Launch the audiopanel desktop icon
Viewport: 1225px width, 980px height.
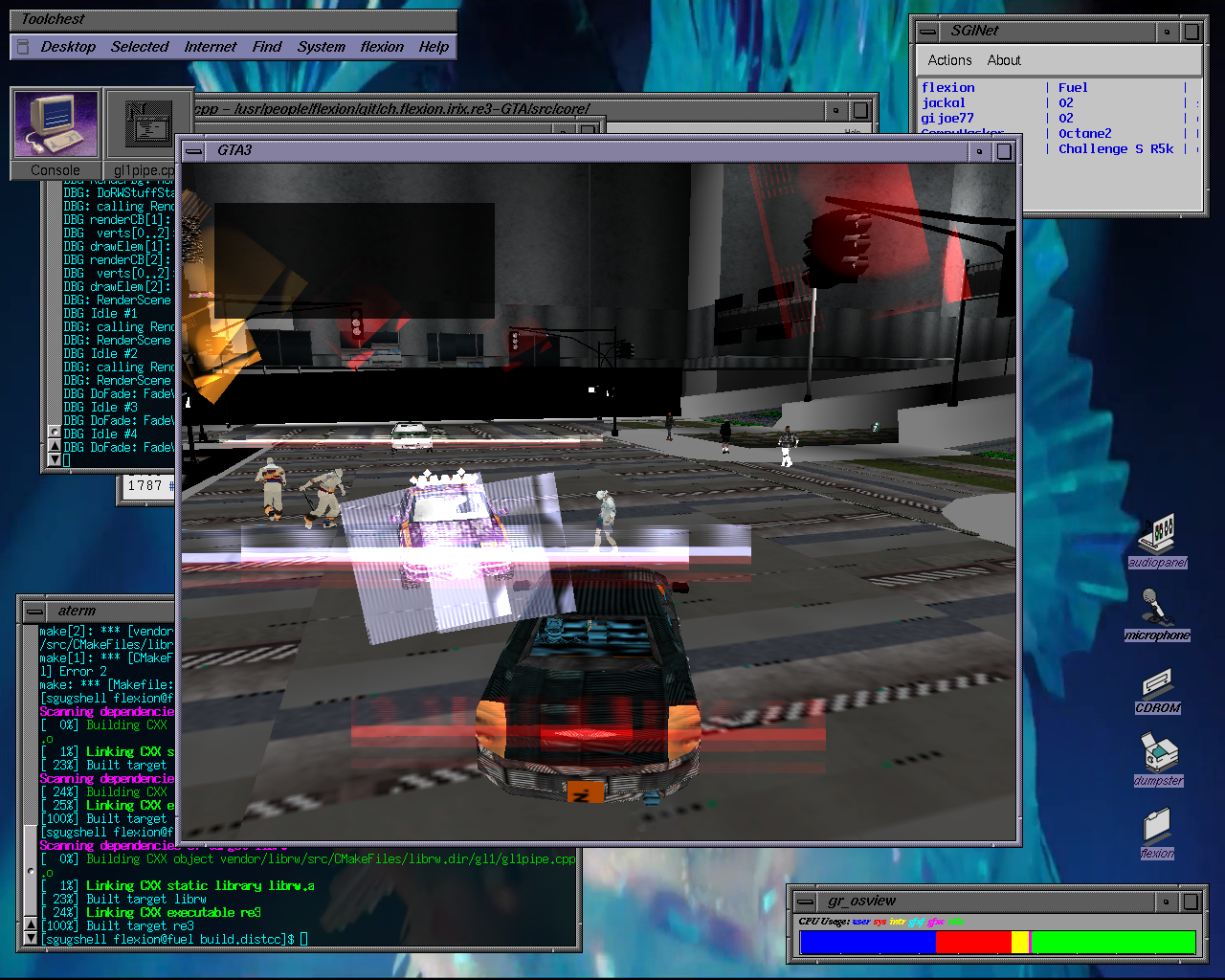(1157, 540)
